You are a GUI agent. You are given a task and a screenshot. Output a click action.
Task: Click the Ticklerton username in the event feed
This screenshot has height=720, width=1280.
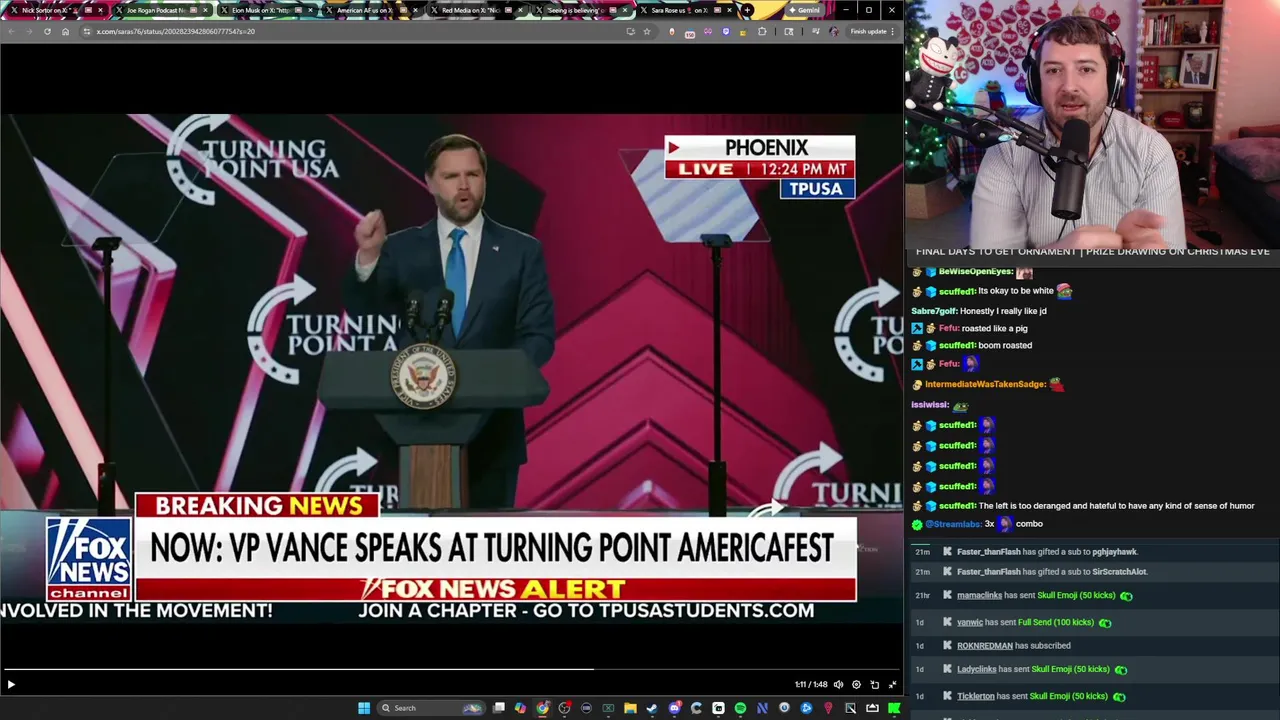point(975,696)
